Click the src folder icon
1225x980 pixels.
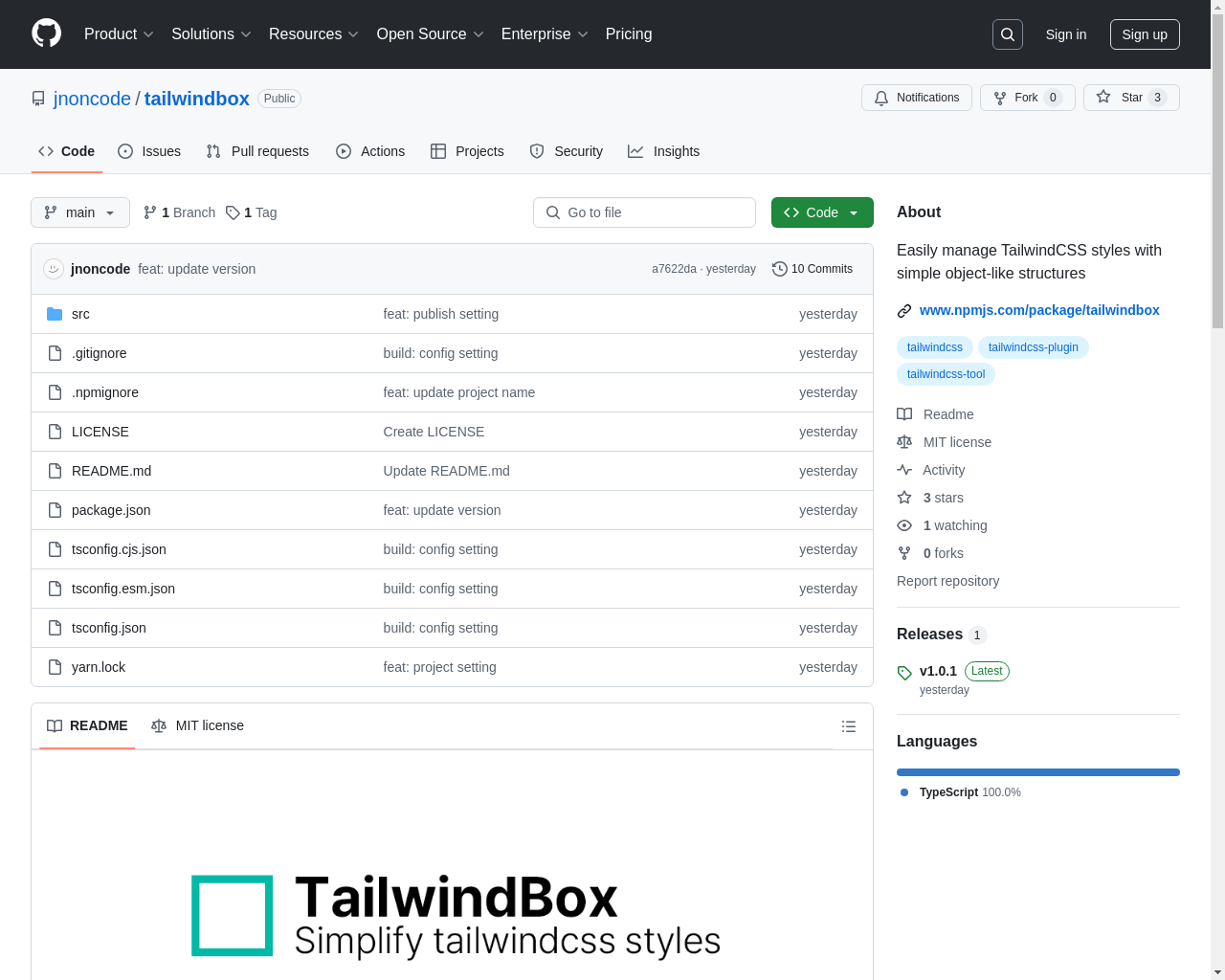pyautogui.click(x=55, y=314)
